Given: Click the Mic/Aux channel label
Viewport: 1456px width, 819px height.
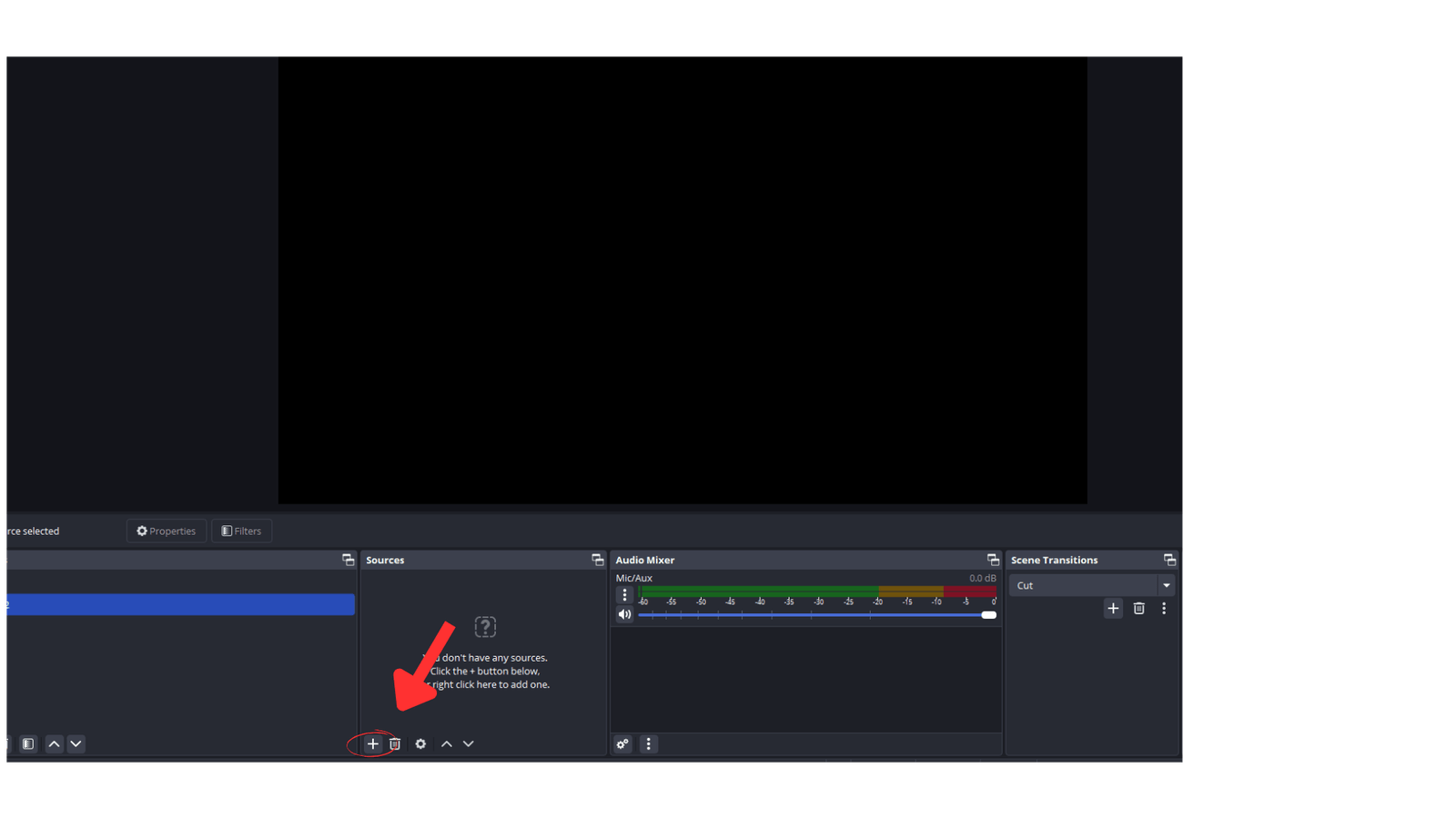Looking at the screenshot, I should click(x=633, y=578).
